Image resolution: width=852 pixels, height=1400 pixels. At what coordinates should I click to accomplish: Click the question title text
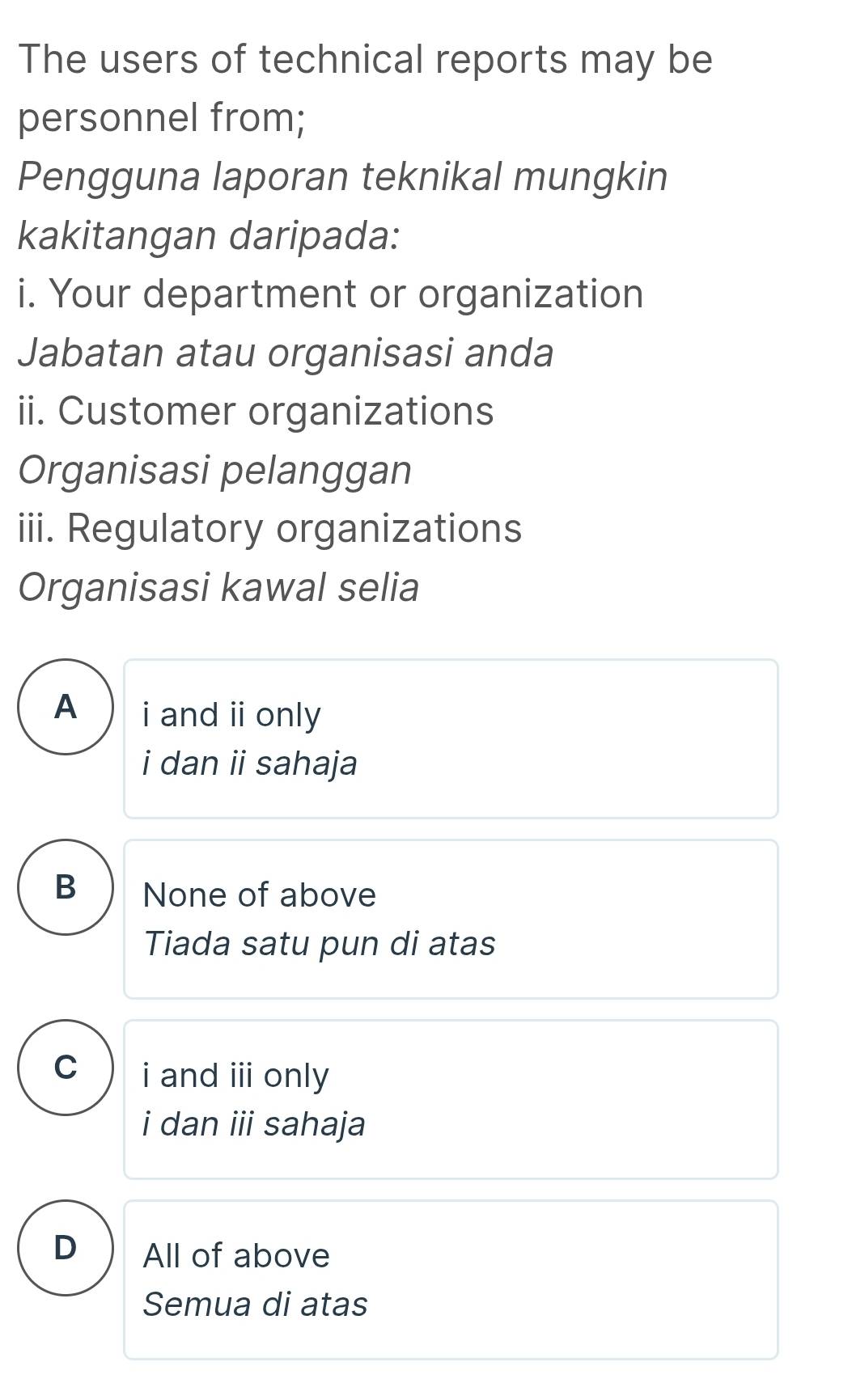tap(364, 58)
